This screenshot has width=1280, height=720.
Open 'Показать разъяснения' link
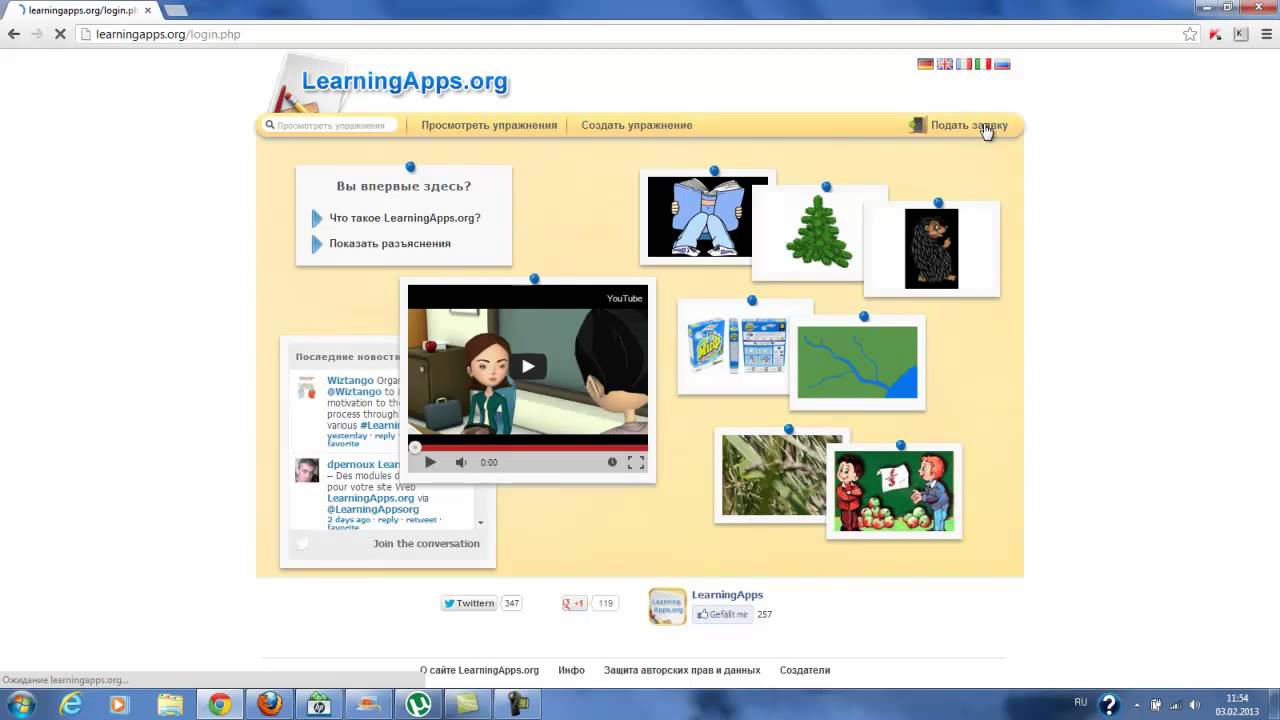[x=390, y=244]
